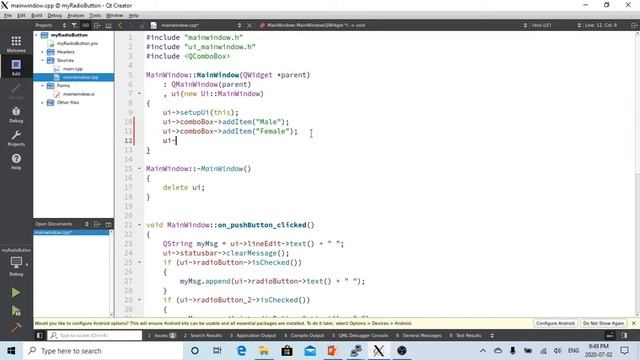Toggle the right sidebar visibility
The height and width of the screenshot is (360, 640).
(624, 336)
